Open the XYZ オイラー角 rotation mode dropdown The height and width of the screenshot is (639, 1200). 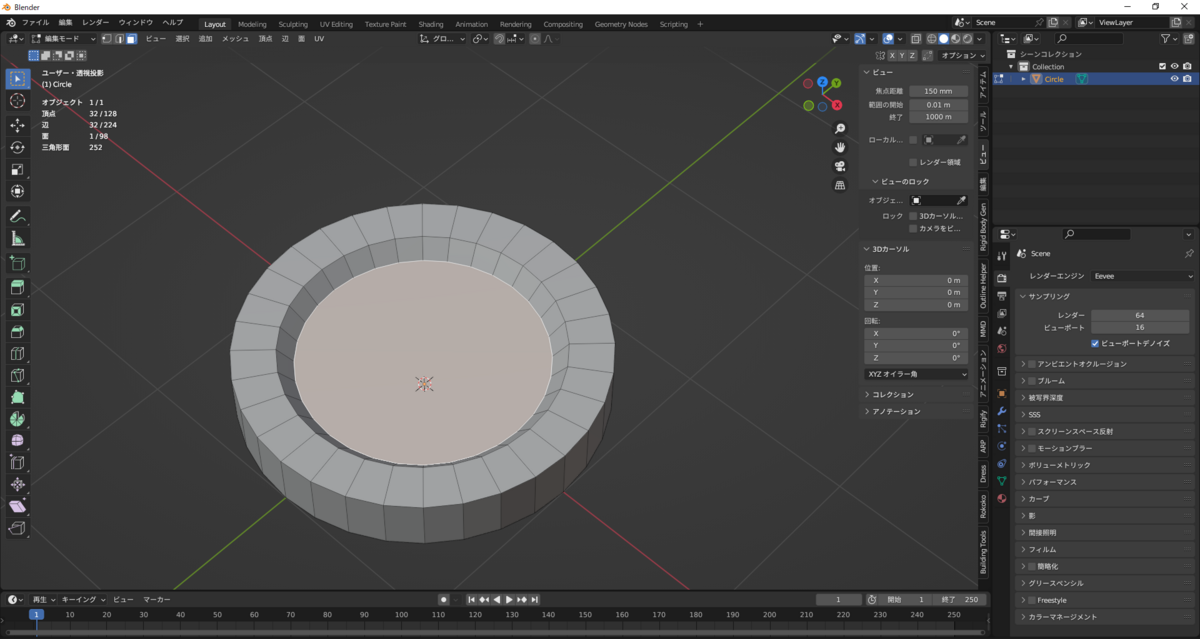click(x=916, y=374)
